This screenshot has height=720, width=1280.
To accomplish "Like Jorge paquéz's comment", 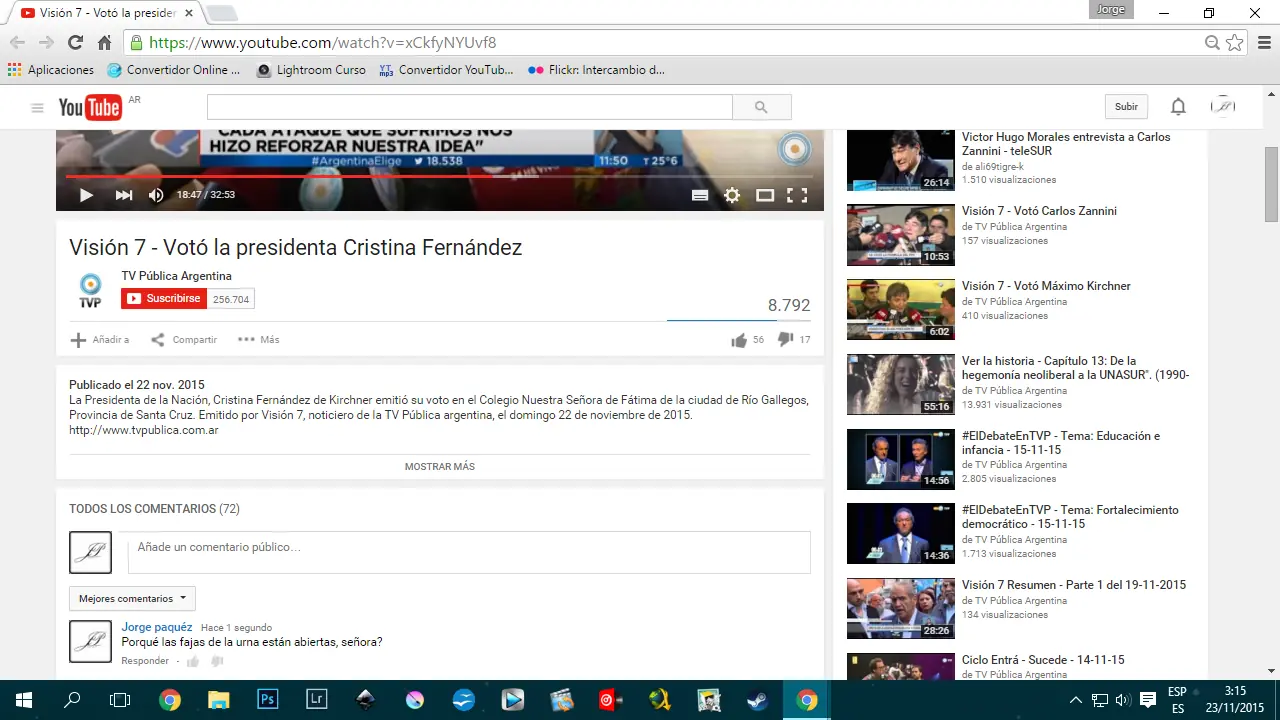I will click(x=192, y=661).
